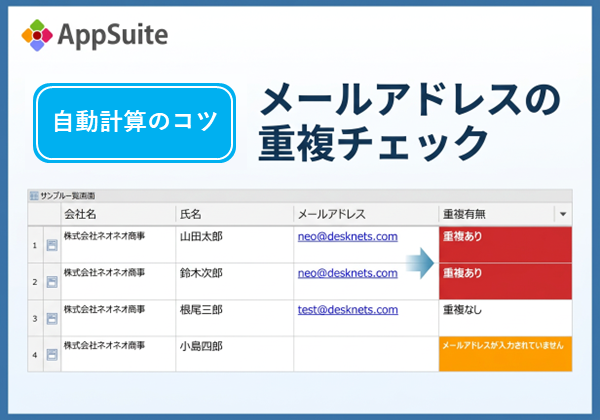Viewport: 600px width, 420px height.
Task: Open record detail icon in row 4
Action: (52, 355)
